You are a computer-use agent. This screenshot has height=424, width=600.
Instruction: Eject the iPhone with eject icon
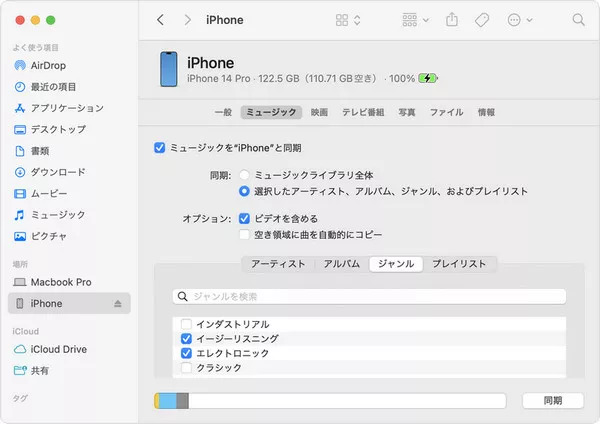point(117,303)
